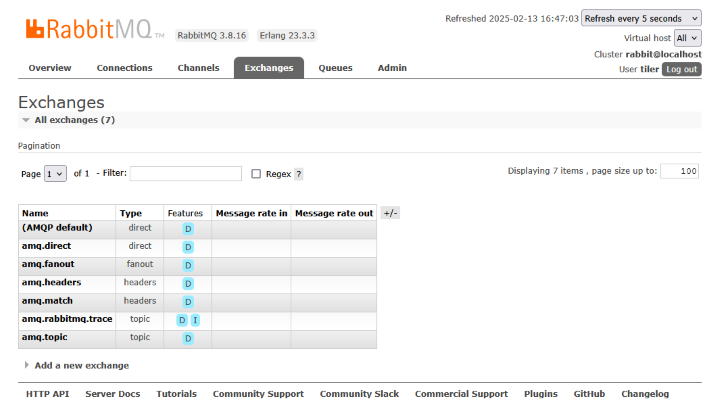Click the D badge in amq.direct row

coord(188,247)
